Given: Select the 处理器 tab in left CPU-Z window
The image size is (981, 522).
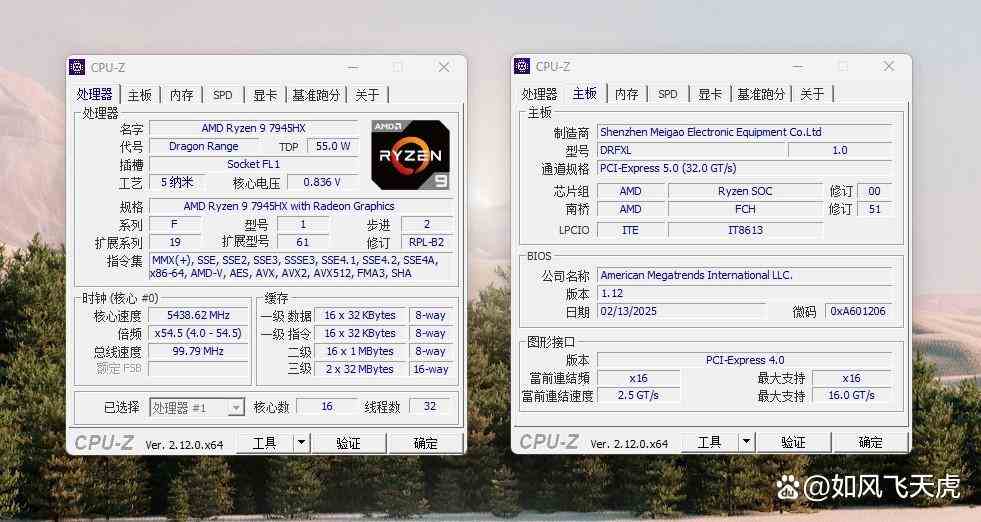Looking at the screenshot, I should [x=94, y=95].
